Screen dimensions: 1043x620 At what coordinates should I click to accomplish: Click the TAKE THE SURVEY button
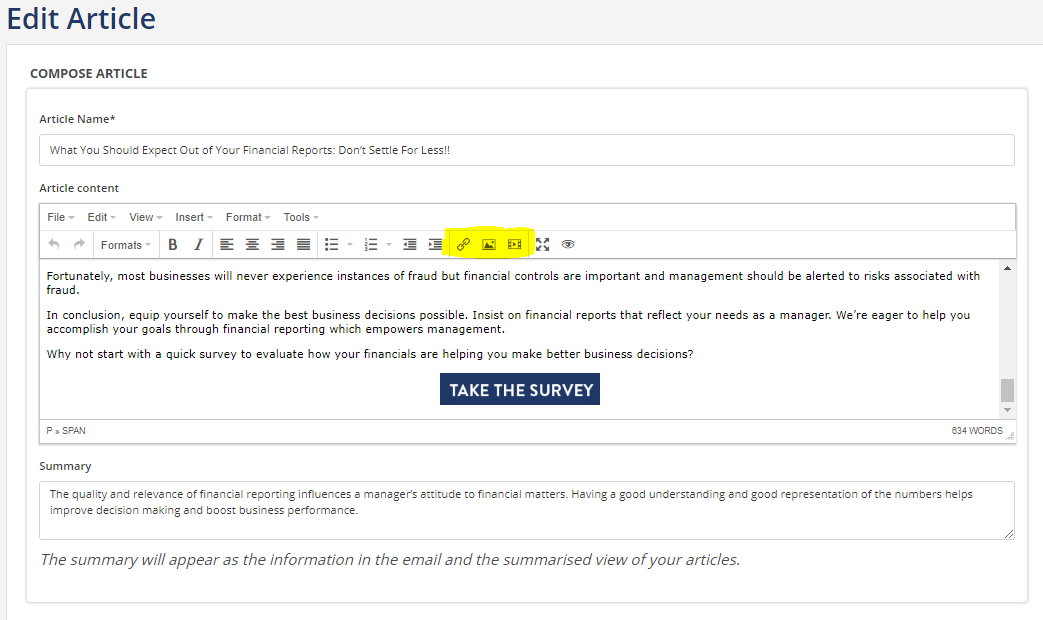click(520, 389)
